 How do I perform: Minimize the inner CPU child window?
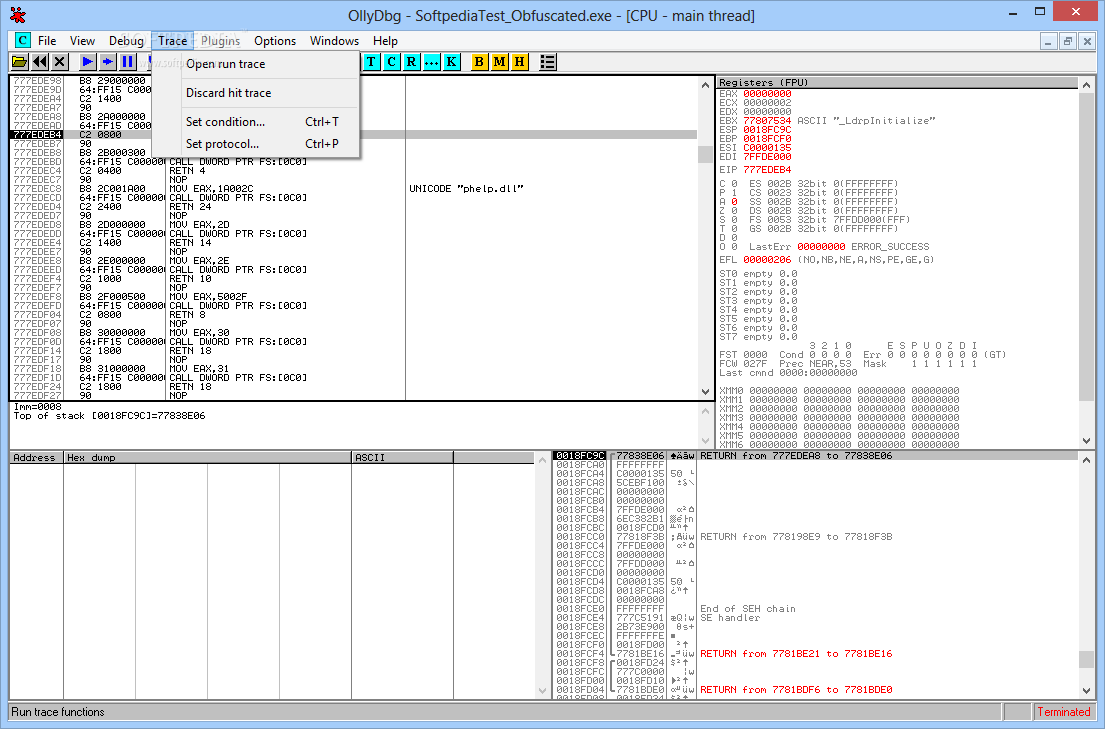1048,42
